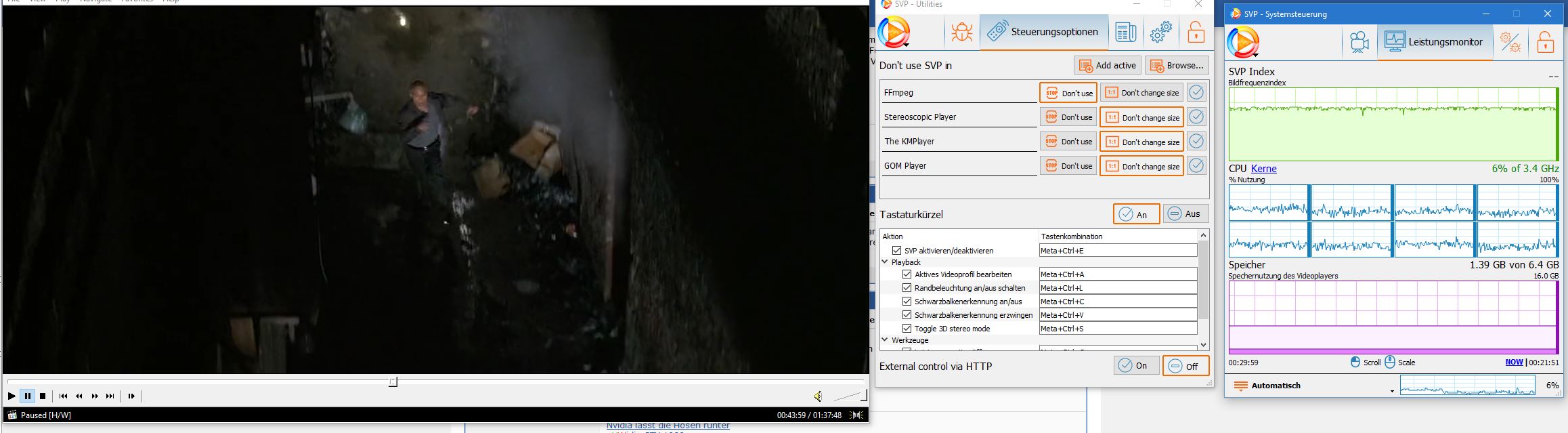The height and width of the screenshot is (433, 1568).
Task: Click the frame-step button in player
Action: 131,396
